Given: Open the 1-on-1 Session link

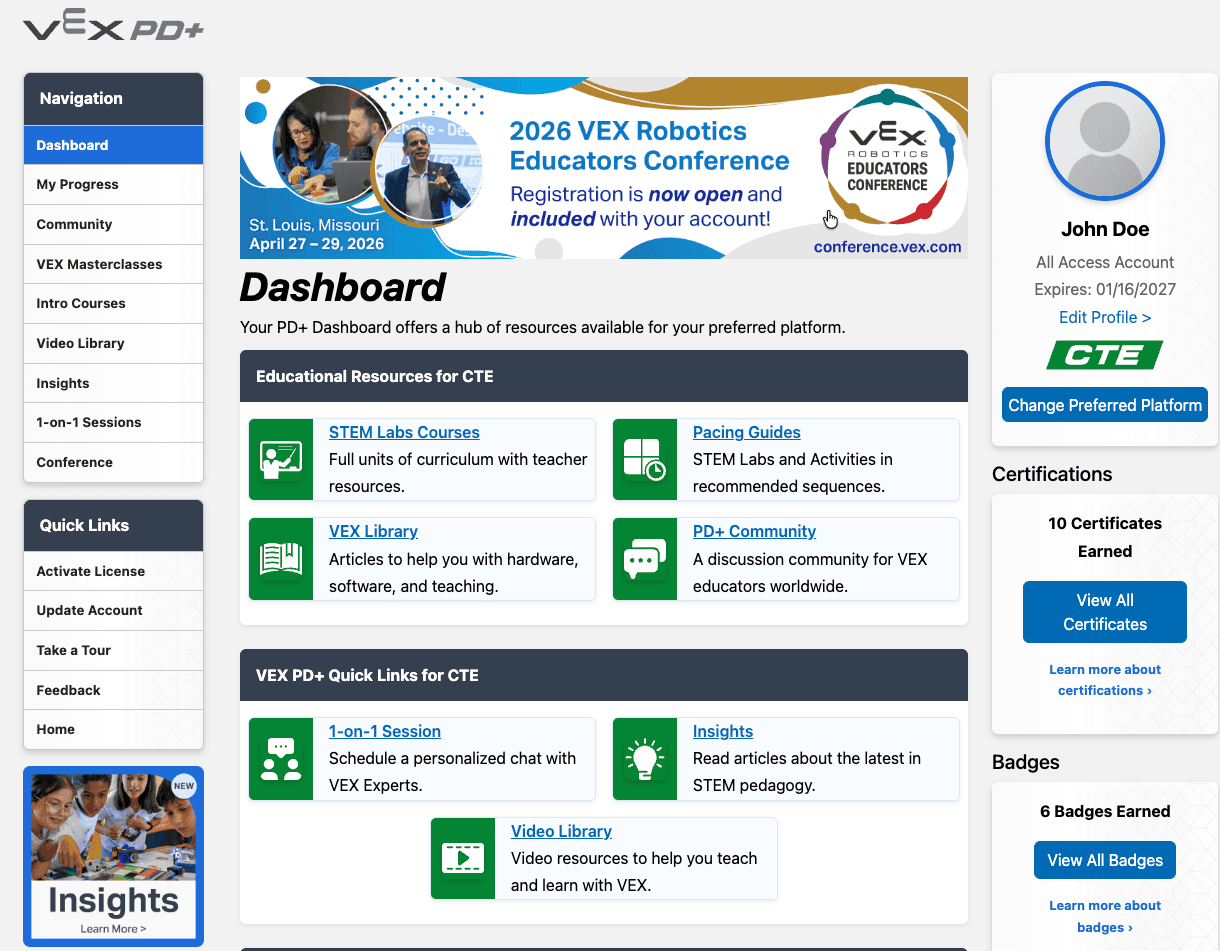Looking at the screenshot, I should click(385, 731).
